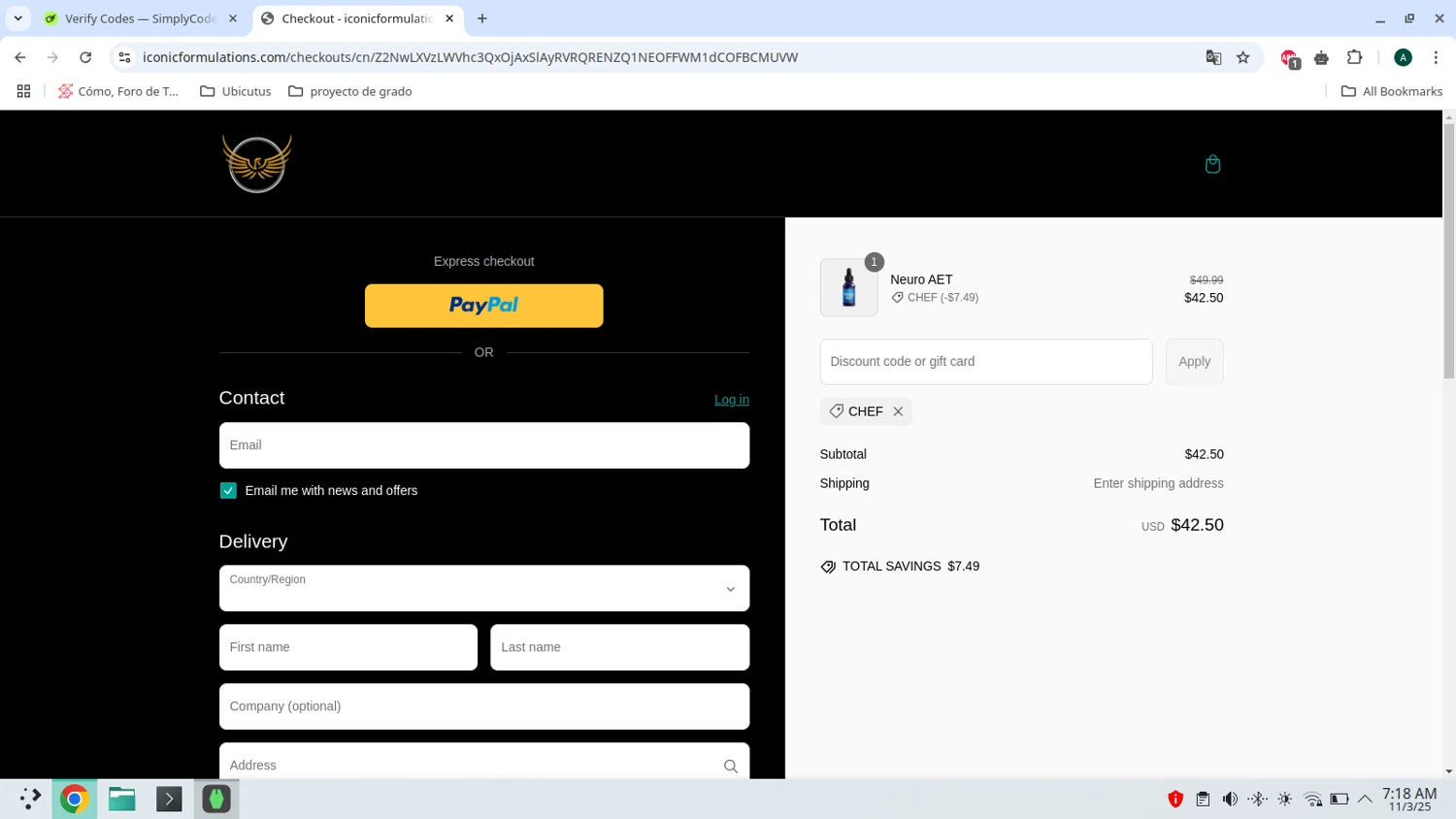Click the Enter shipping address text

click(1158, 483)
